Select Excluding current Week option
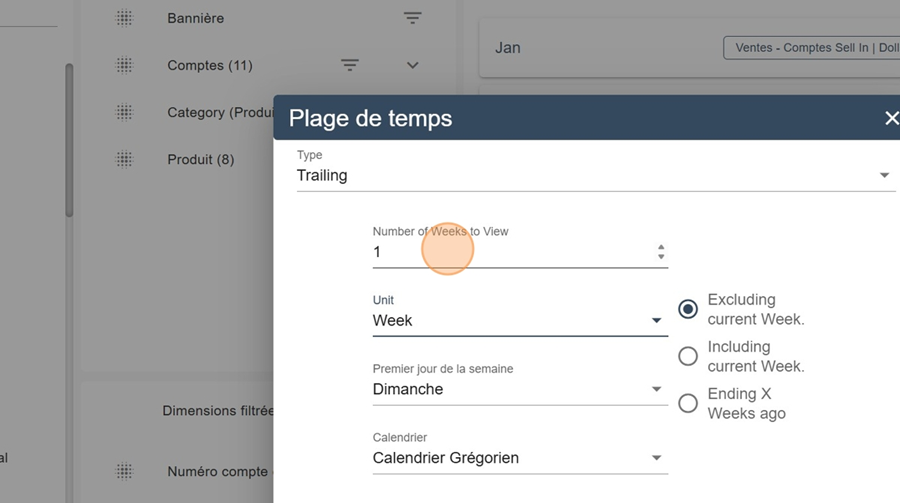Screen dimensions: 900x503 (x=688, y=309)
